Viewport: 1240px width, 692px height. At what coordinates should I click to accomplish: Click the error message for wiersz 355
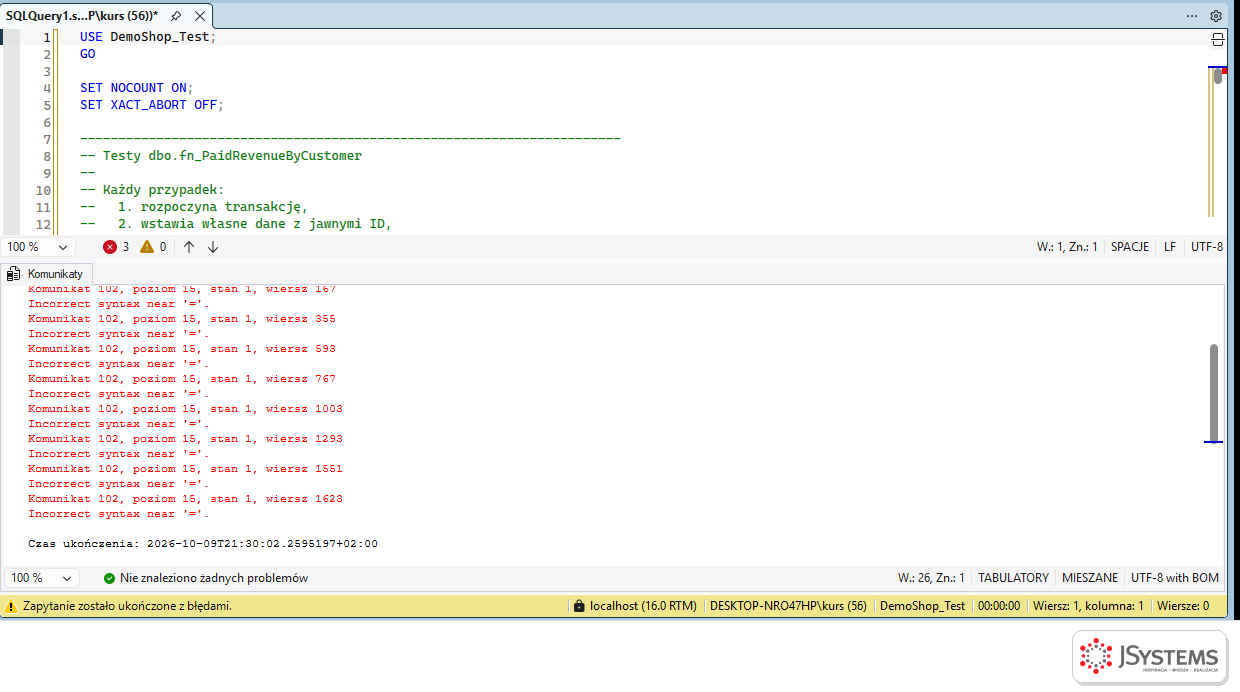pos(182,319)
